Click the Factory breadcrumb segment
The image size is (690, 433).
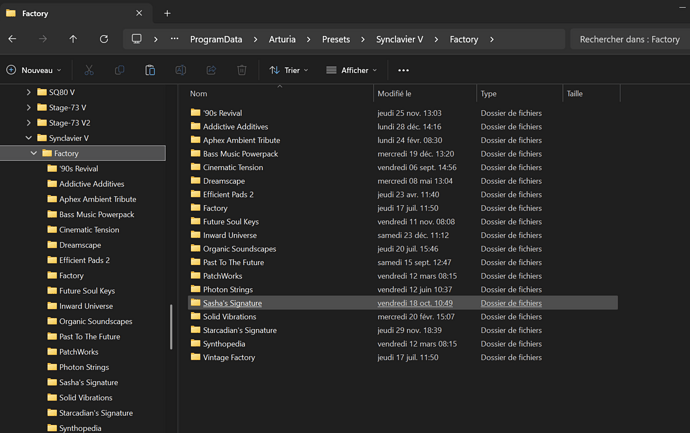point(463,39)
